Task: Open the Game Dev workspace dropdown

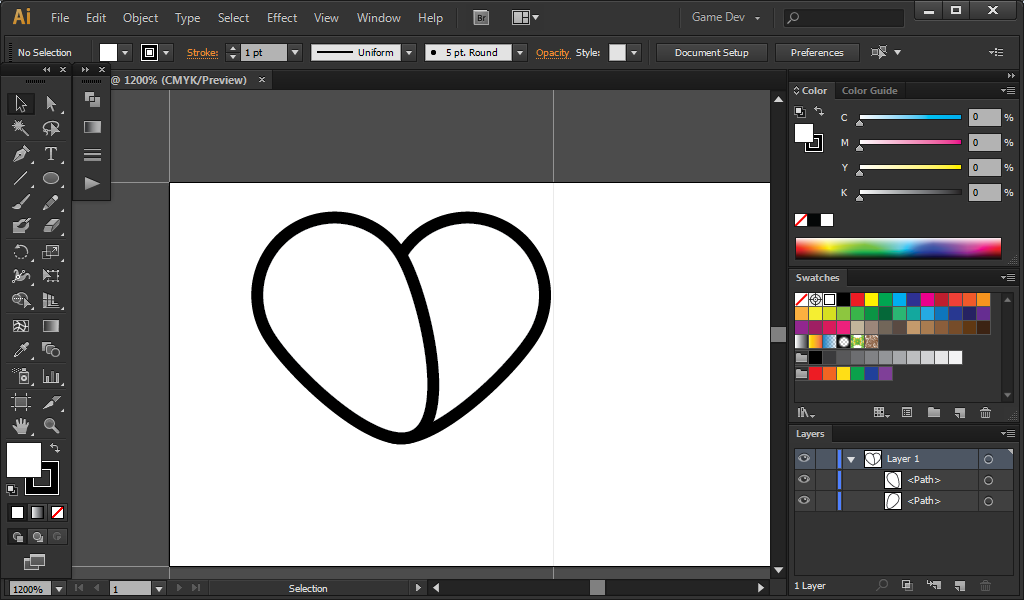Action: click(x=726, y=18)
